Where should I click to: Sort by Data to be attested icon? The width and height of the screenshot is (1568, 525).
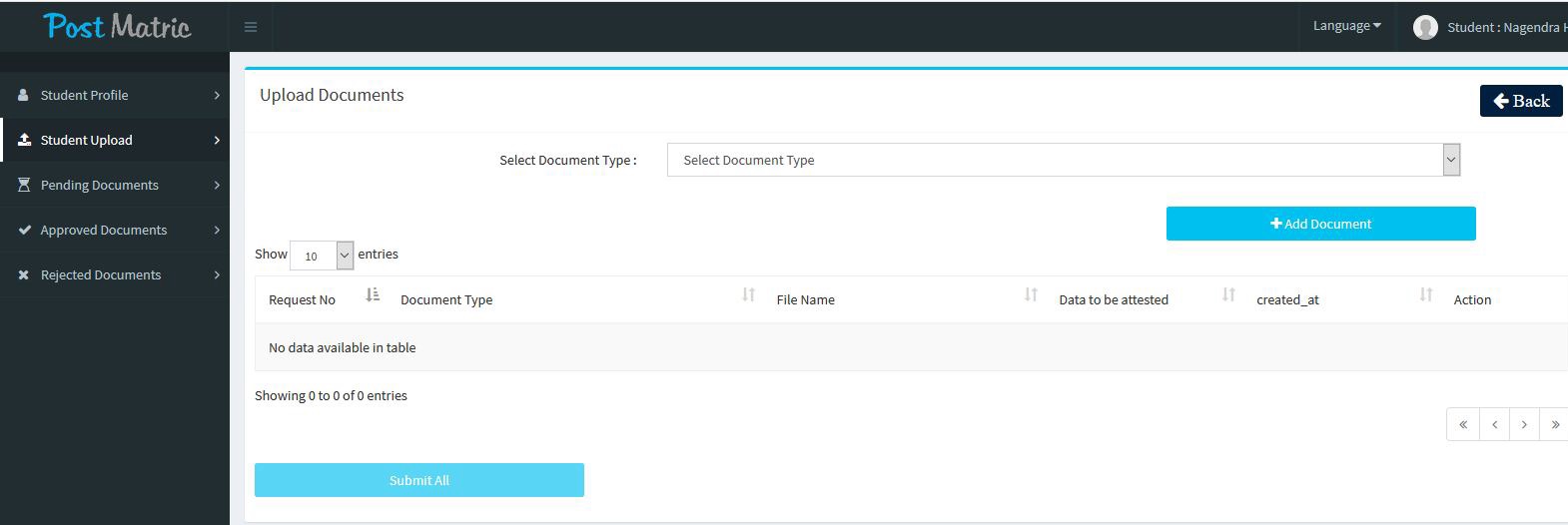(x=1228, y=294)
